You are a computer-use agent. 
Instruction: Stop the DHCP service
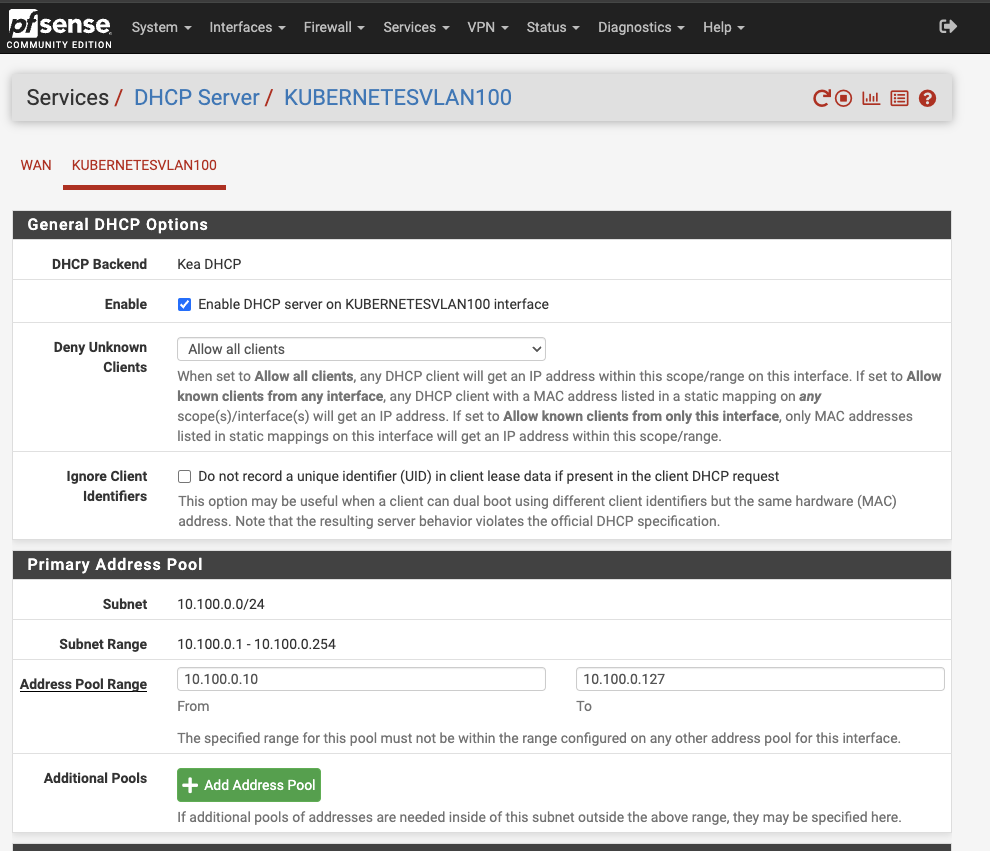coord(843,98)
